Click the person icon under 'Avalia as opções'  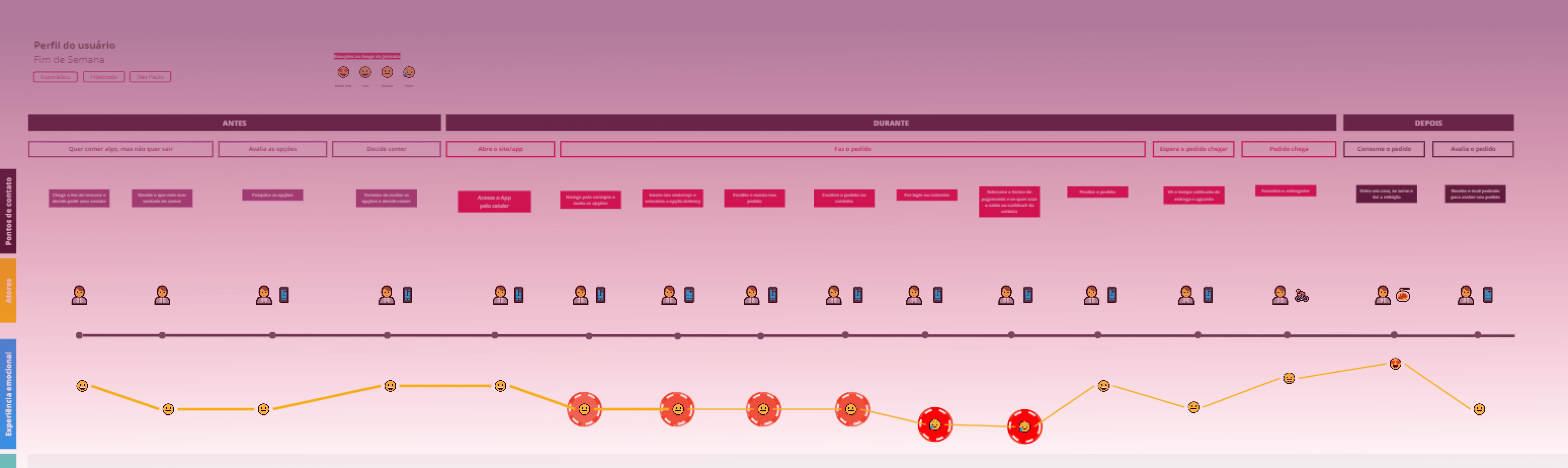(x=264, y=295)
